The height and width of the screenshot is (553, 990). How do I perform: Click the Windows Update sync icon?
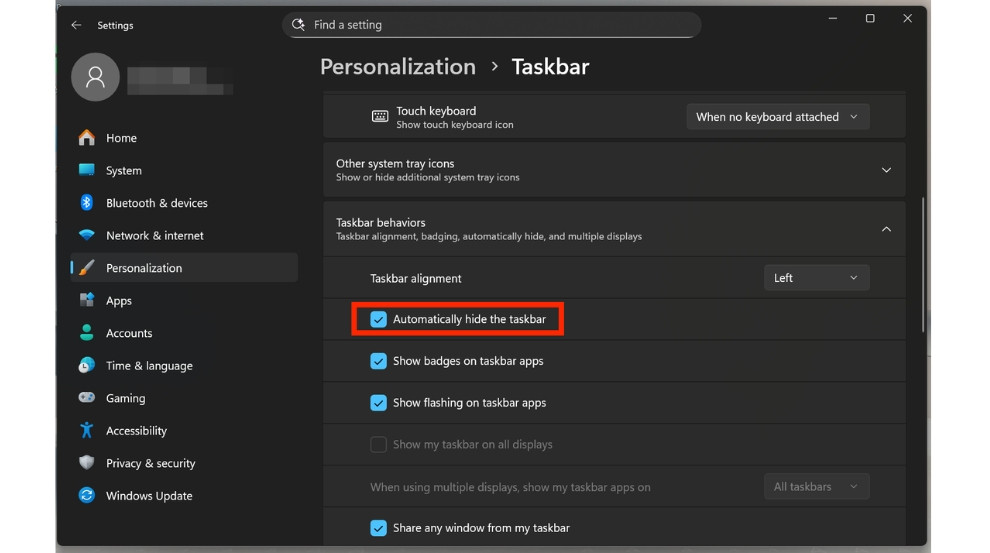click(x=87, y=496)
